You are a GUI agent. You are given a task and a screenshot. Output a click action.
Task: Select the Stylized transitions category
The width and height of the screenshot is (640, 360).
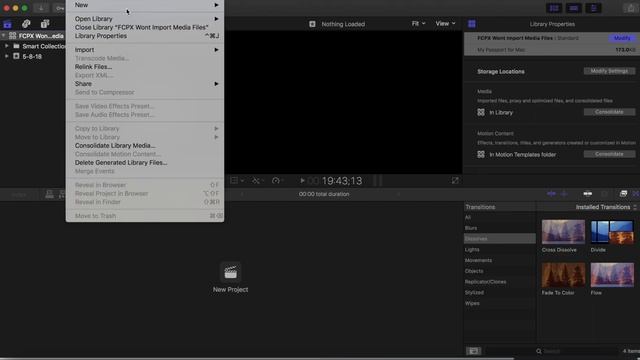coord(500,293)
